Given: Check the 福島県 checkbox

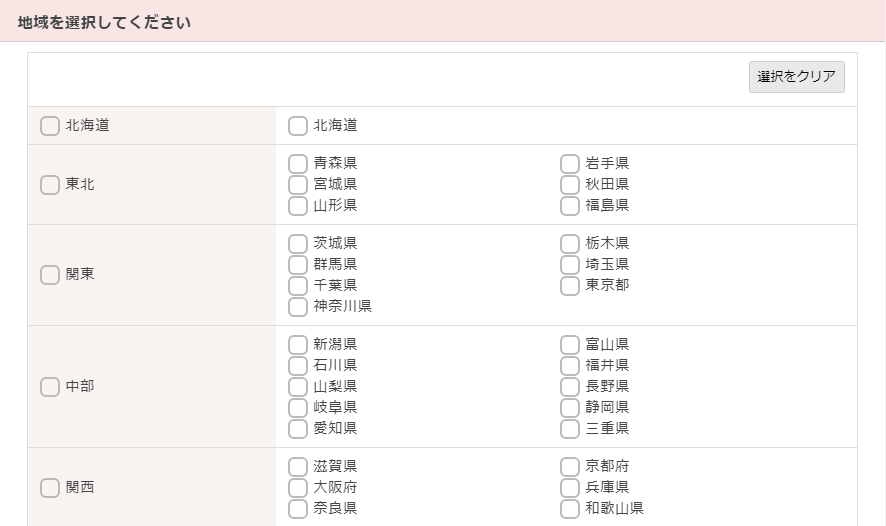Looking at the screenshot, I should (x=570, y=206).
